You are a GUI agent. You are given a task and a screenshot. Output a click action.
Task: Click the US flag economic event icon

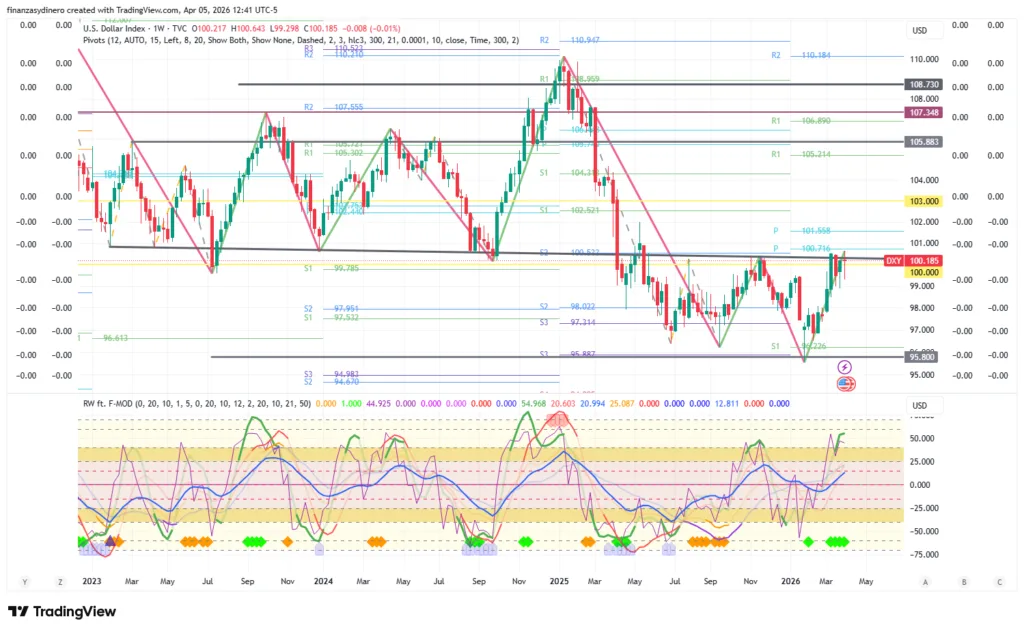pyautogui.click(x=845, y=383)
